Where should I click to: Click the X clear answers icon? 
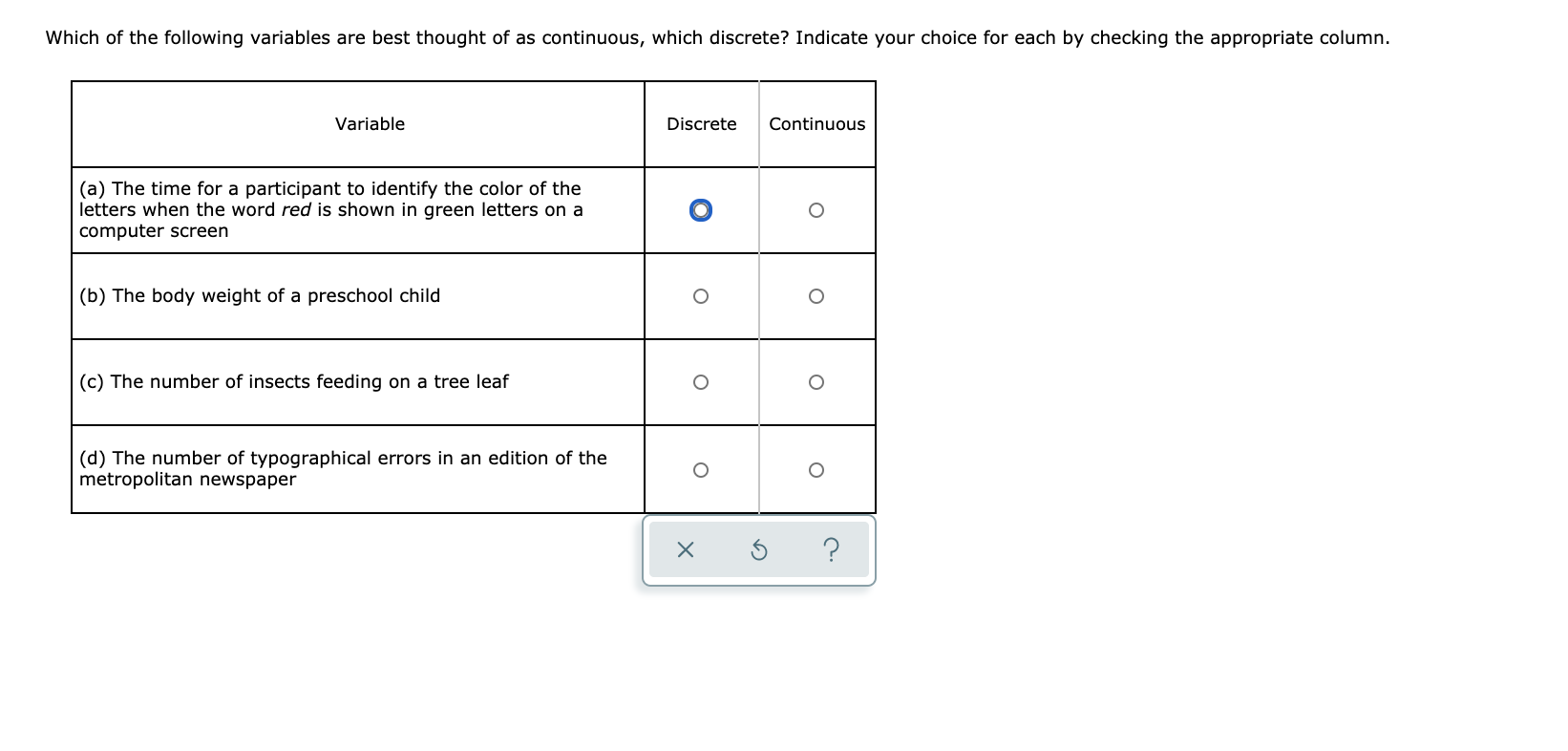click(685, 550)
